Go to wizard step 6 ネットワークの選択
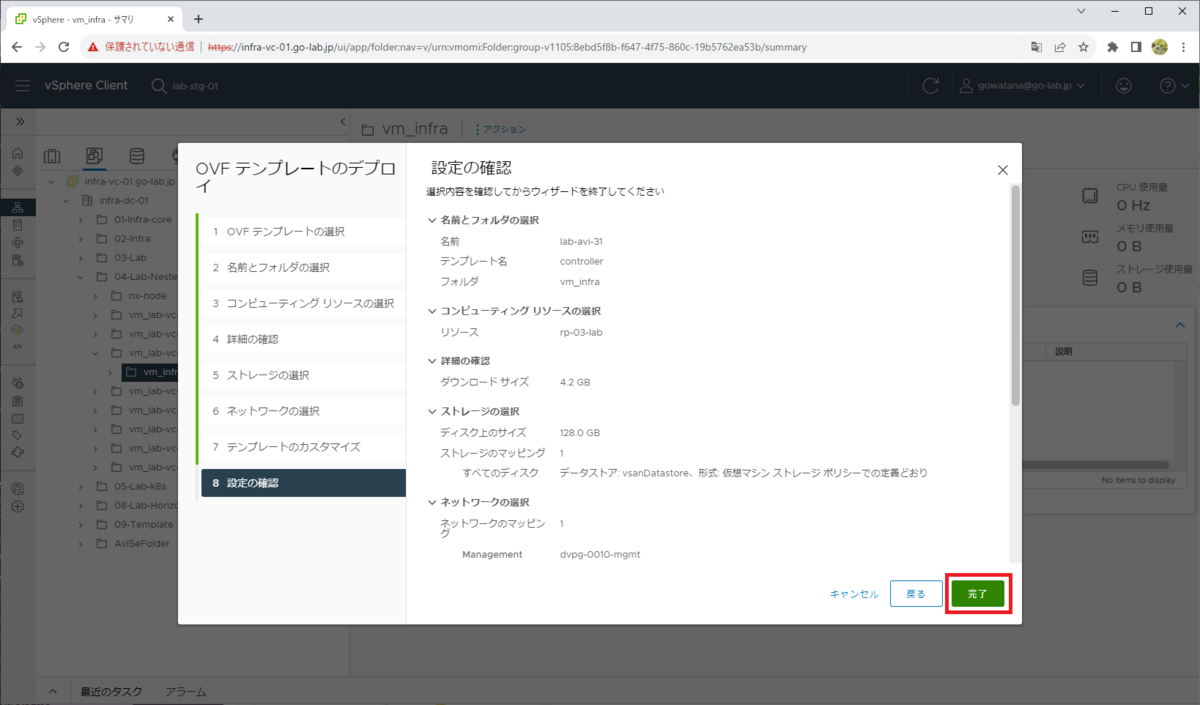The image size is (1200, 705). tap(302, 411)
